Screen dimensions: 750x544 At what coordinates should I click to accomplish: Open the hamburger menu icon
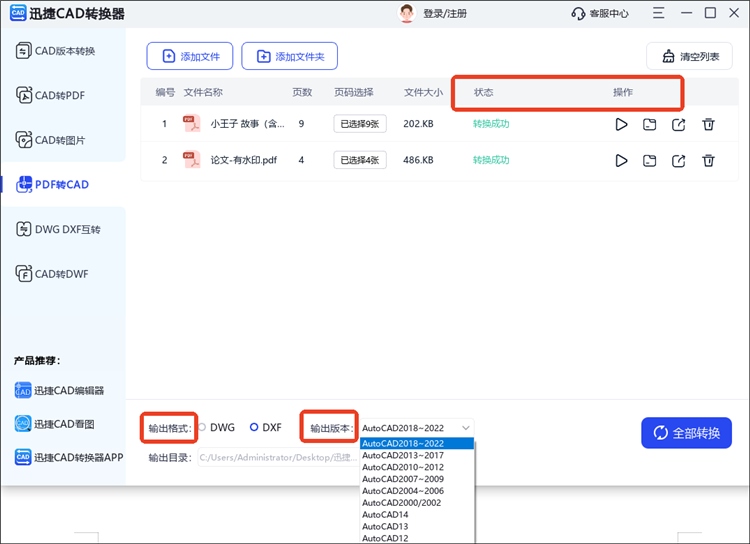pyautogui.click(x=659, y=13)
